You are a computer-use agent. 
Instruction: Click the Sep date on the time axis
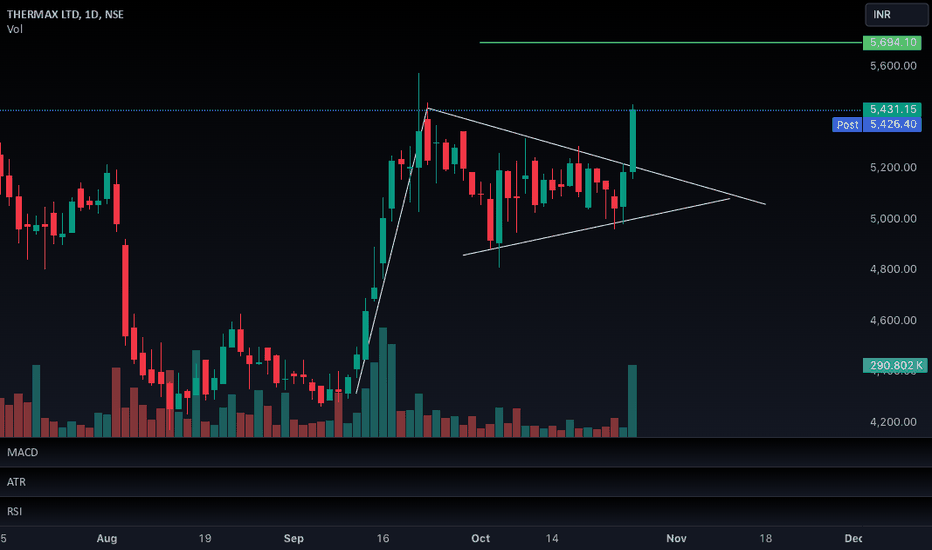click(x=294, y=539)
